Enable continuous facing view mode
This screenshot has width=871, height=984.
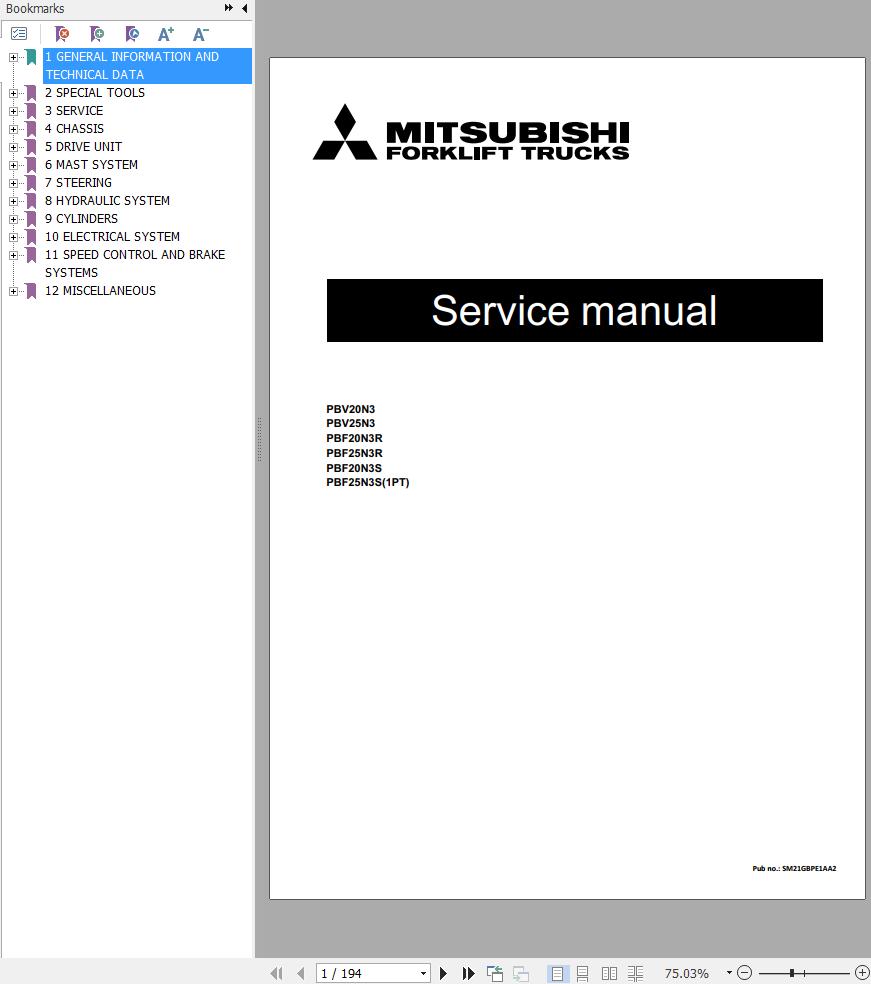pos(635,973)
